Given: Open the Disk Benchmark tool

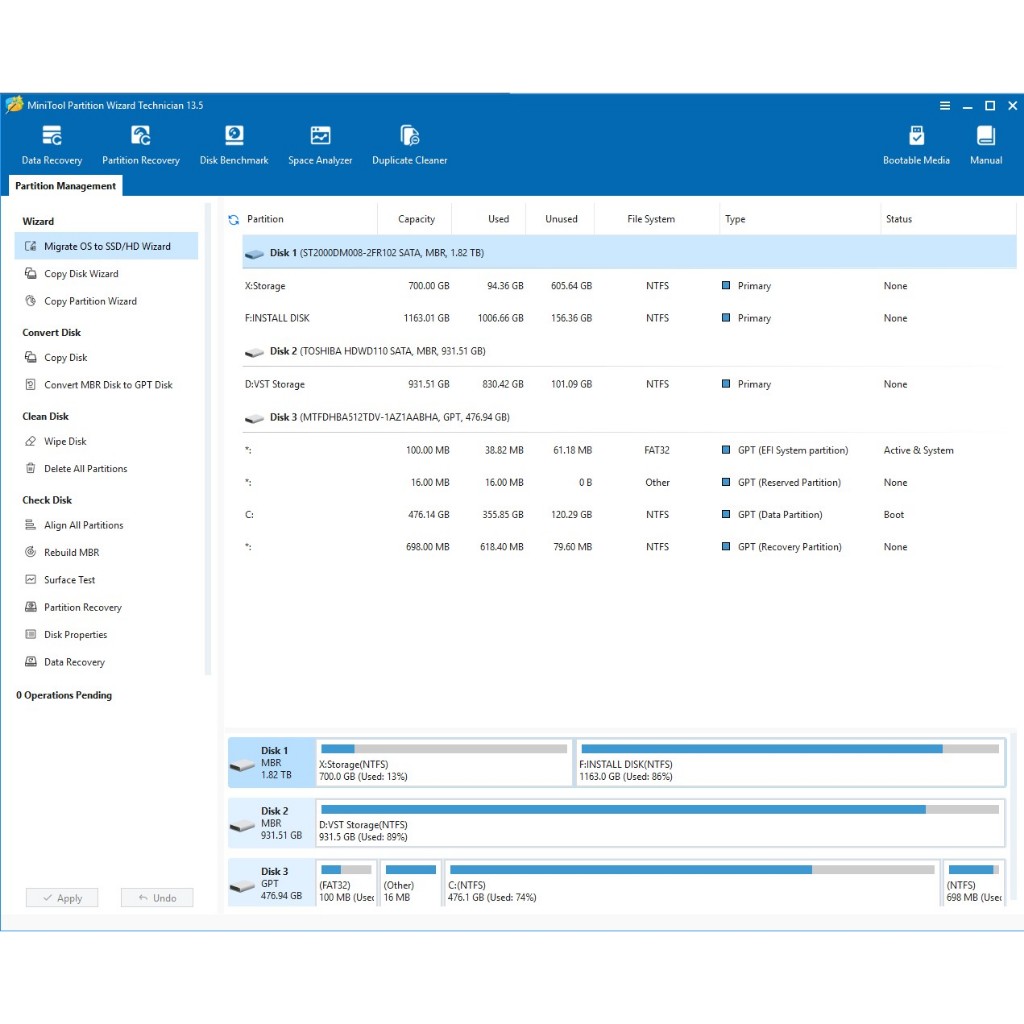Looking at the screenshot, I should pyautogui.click(x=234, y=144).
